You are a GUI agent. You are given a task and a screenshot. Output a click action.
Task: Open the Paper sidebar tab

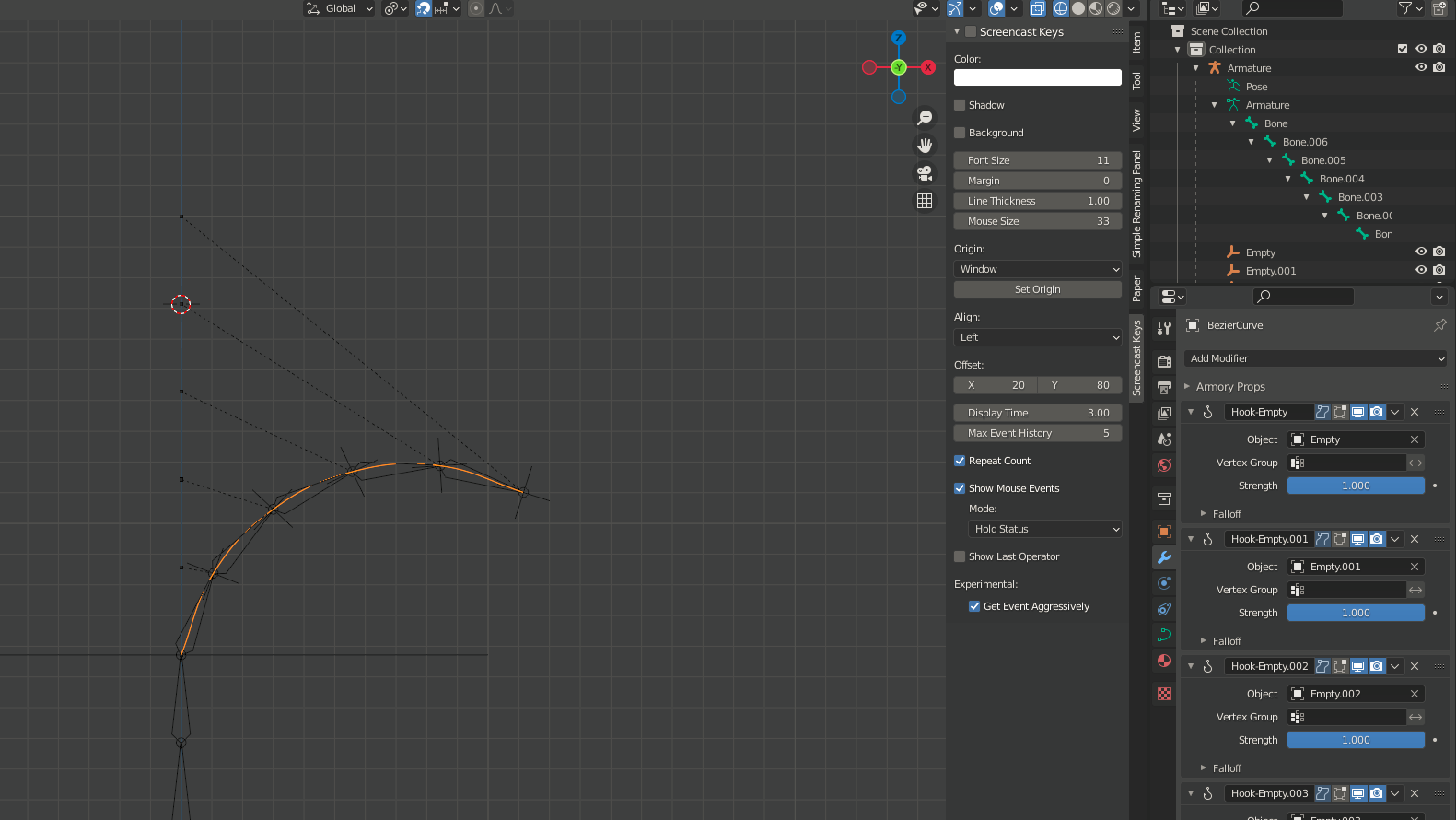pos(1136,288)
